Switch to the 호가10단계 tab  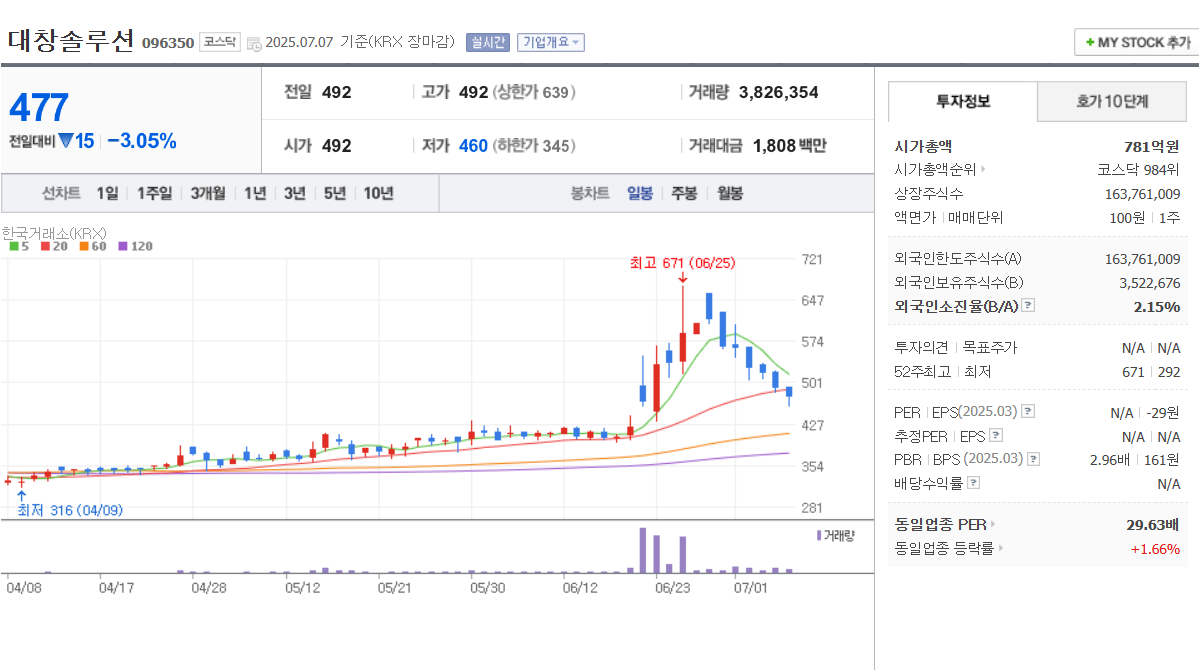click(x=1112, y=101)
